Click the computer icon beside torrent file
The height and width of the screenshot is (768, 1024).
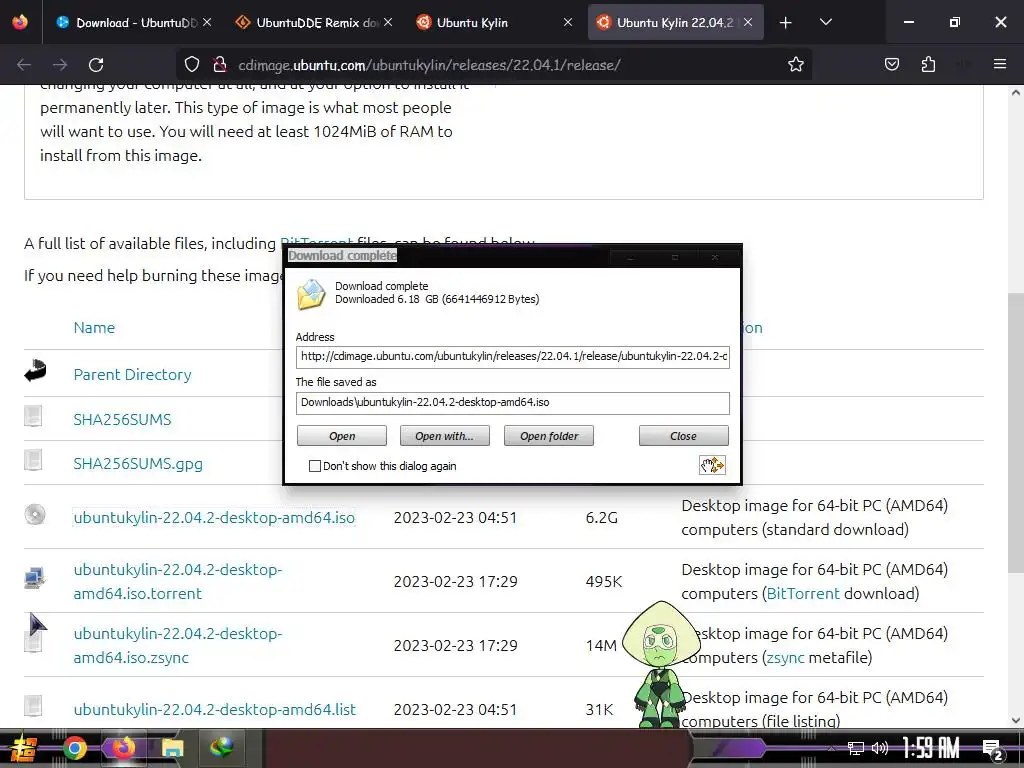point(34,578)
